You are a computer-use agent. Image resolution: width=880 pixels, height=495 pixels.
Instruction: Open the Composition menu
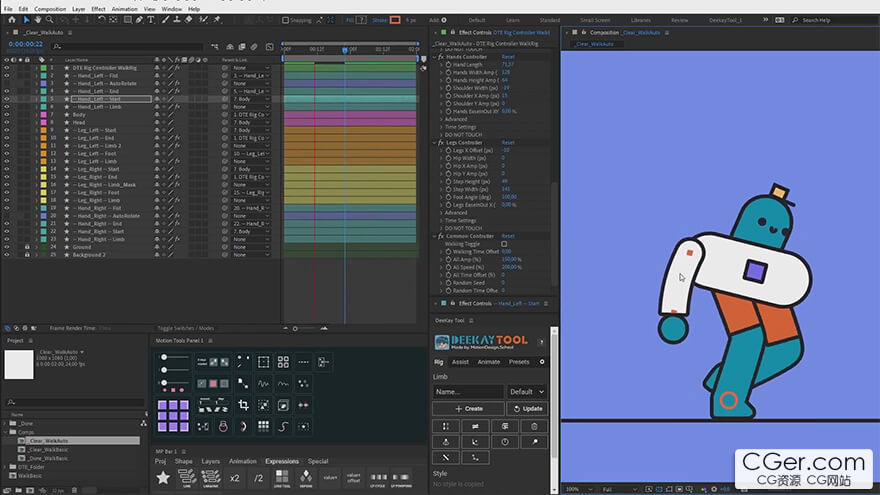pos(50,9)
